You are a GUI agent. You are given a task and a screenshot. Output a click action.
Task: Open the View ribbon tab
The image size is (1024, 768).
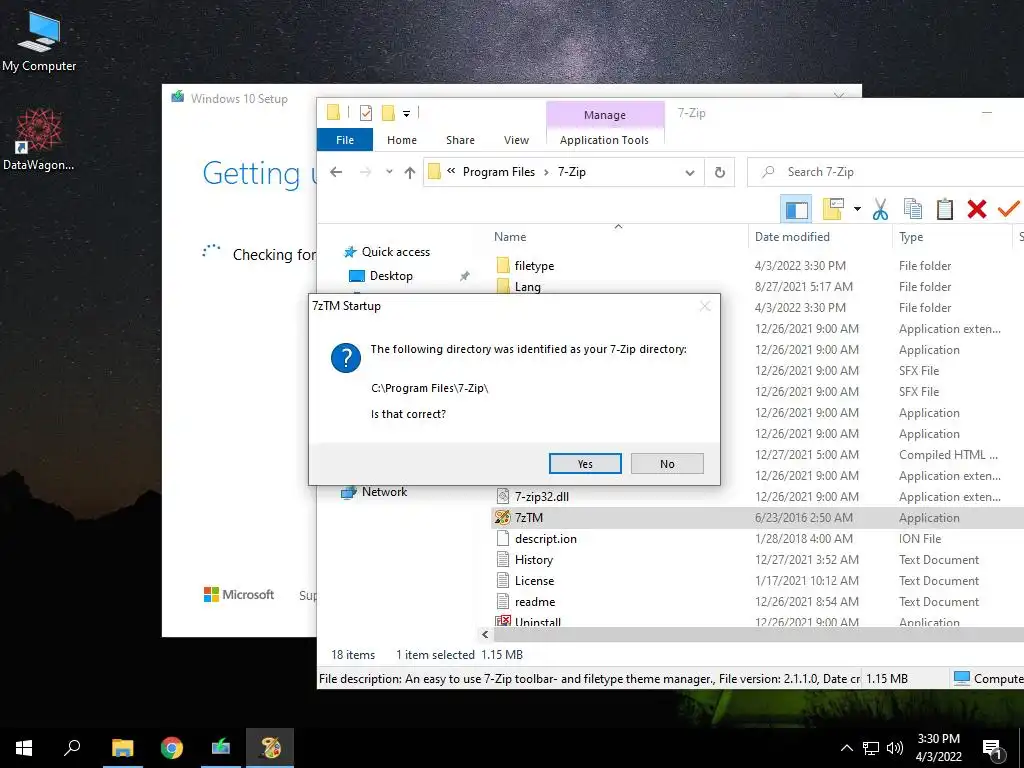(516, 140)
